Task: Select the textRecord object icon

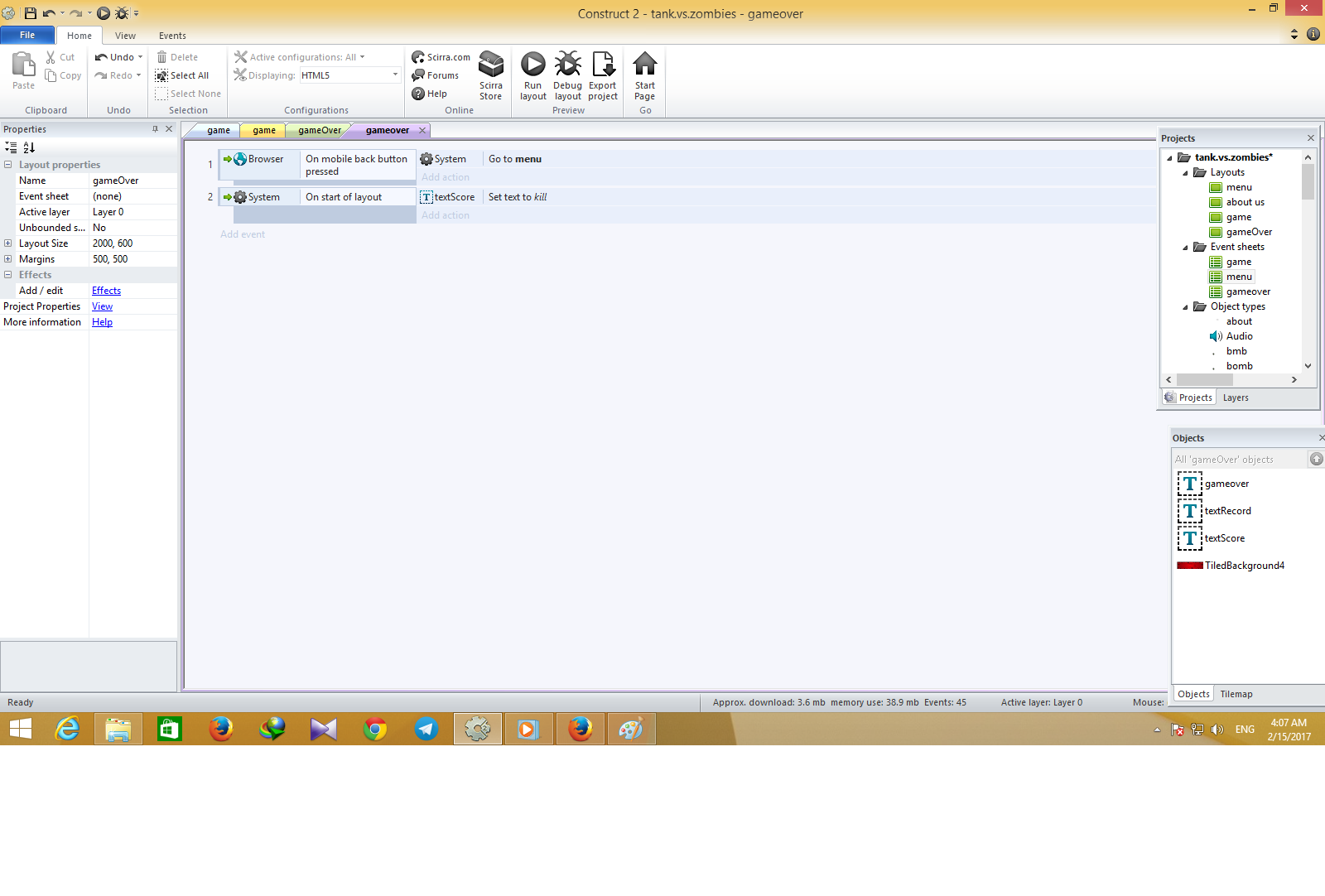Action: tap(1190, 511)
